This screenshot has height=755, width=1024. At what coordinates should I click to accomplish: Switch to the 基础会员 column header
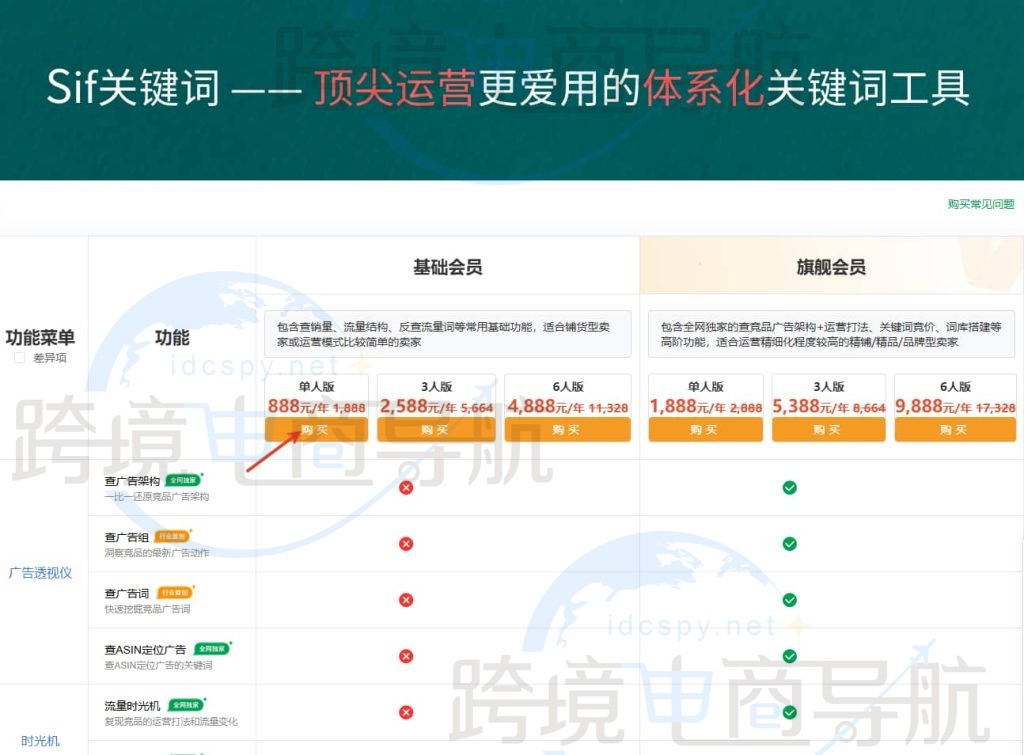click(x=448, y=265)
